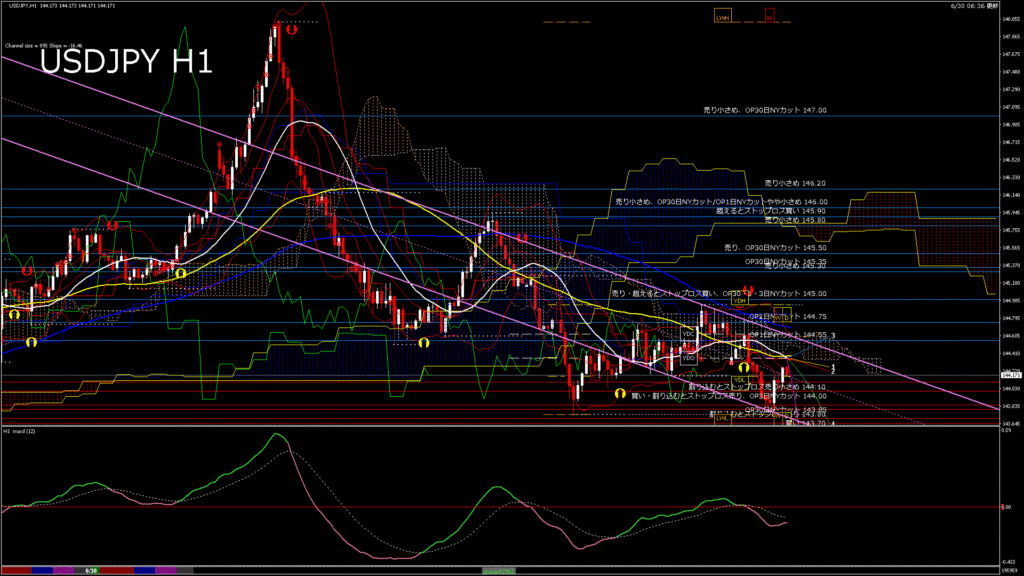Select the 'OP2日NYカット 144.75' label

point(788,316)
